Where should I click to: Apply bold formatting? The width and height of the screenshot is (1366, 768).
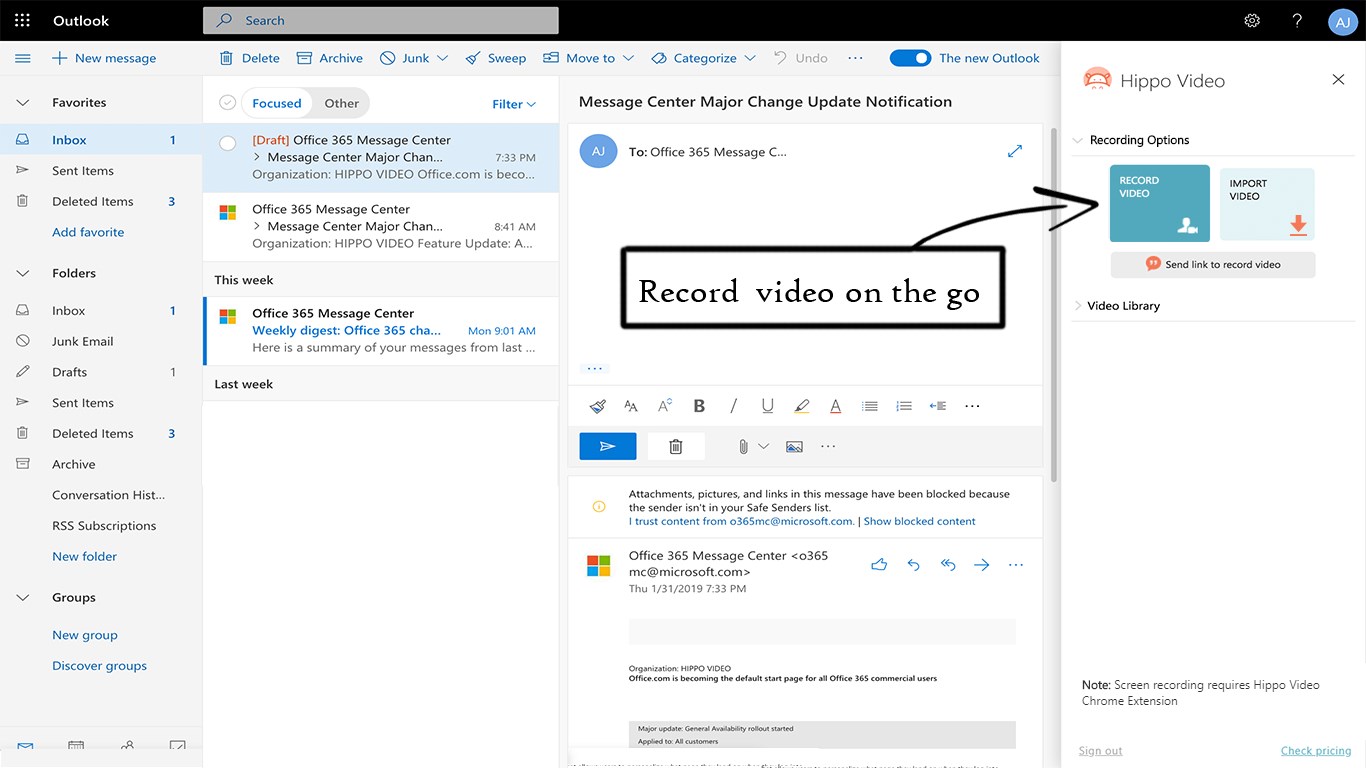pos(699,406)
